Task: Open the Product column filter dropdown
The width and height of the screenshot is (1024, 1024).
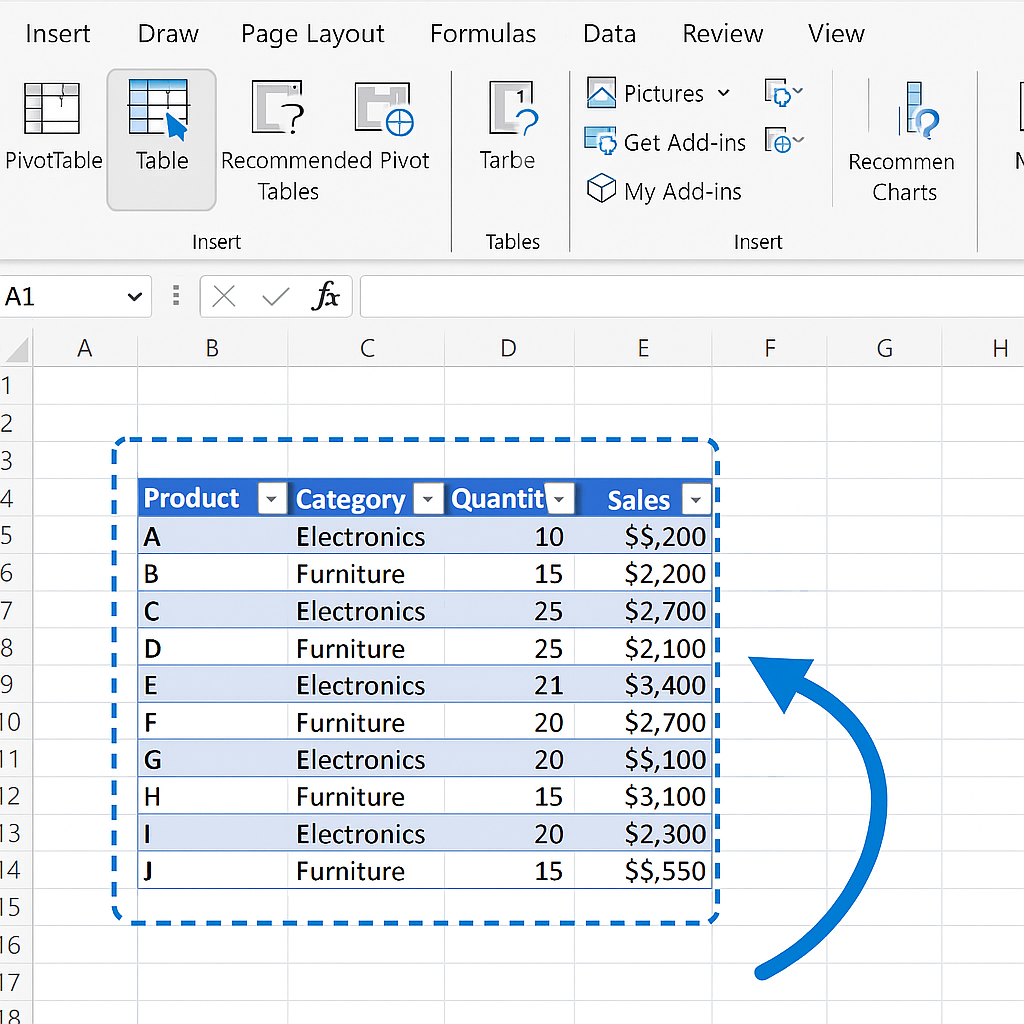Action: 272,500
